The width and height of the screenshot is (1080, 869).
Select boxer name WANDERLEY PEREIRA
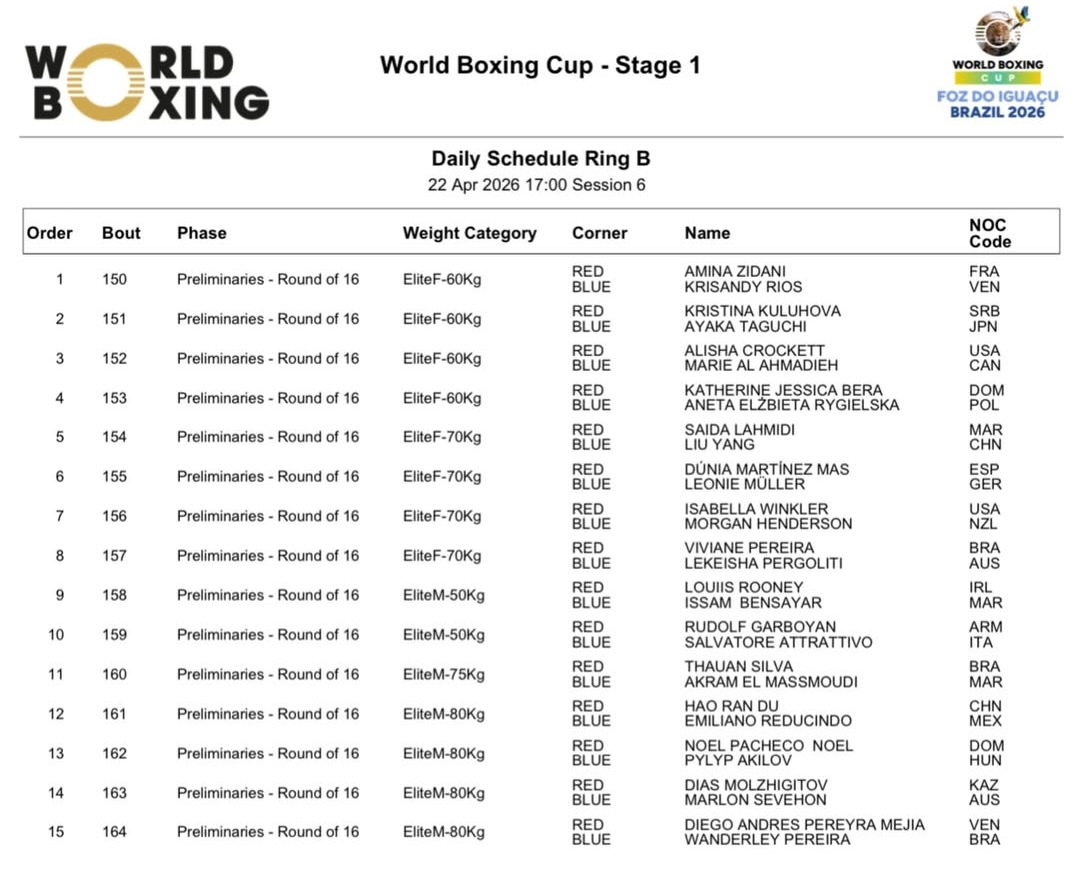click(x=767, y=840)
